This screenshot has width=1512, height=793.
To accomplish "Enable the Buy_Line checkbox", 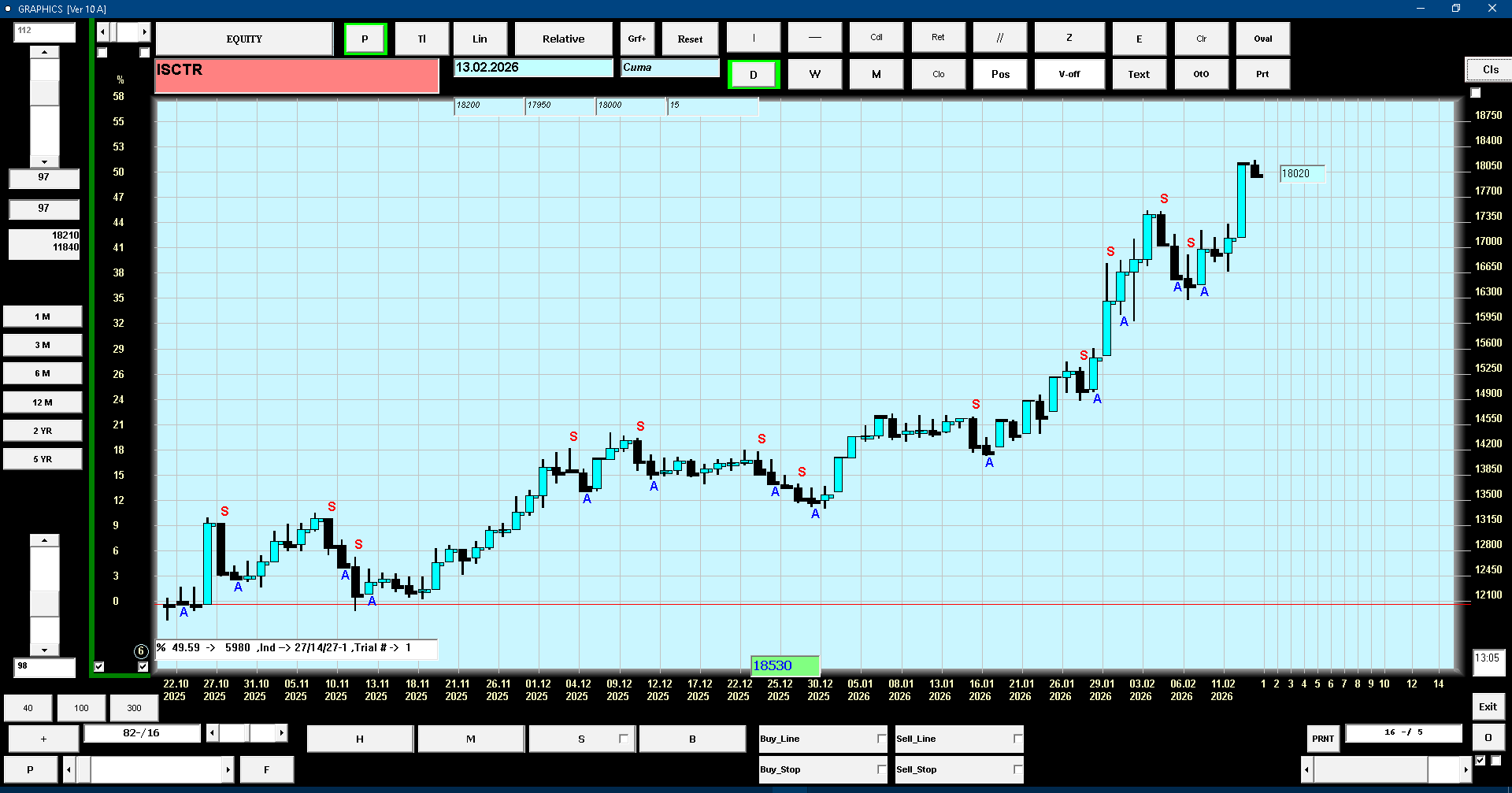I will click(x=881, y=739).
